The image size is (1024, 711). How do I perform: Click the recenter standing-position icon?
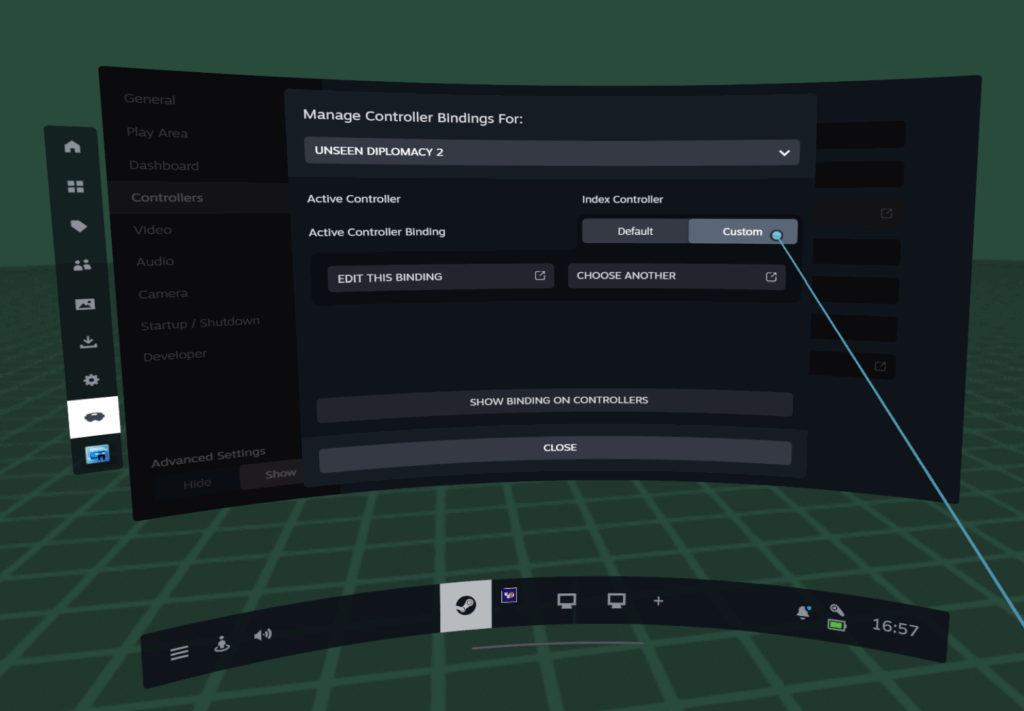(x=222, y=644)
